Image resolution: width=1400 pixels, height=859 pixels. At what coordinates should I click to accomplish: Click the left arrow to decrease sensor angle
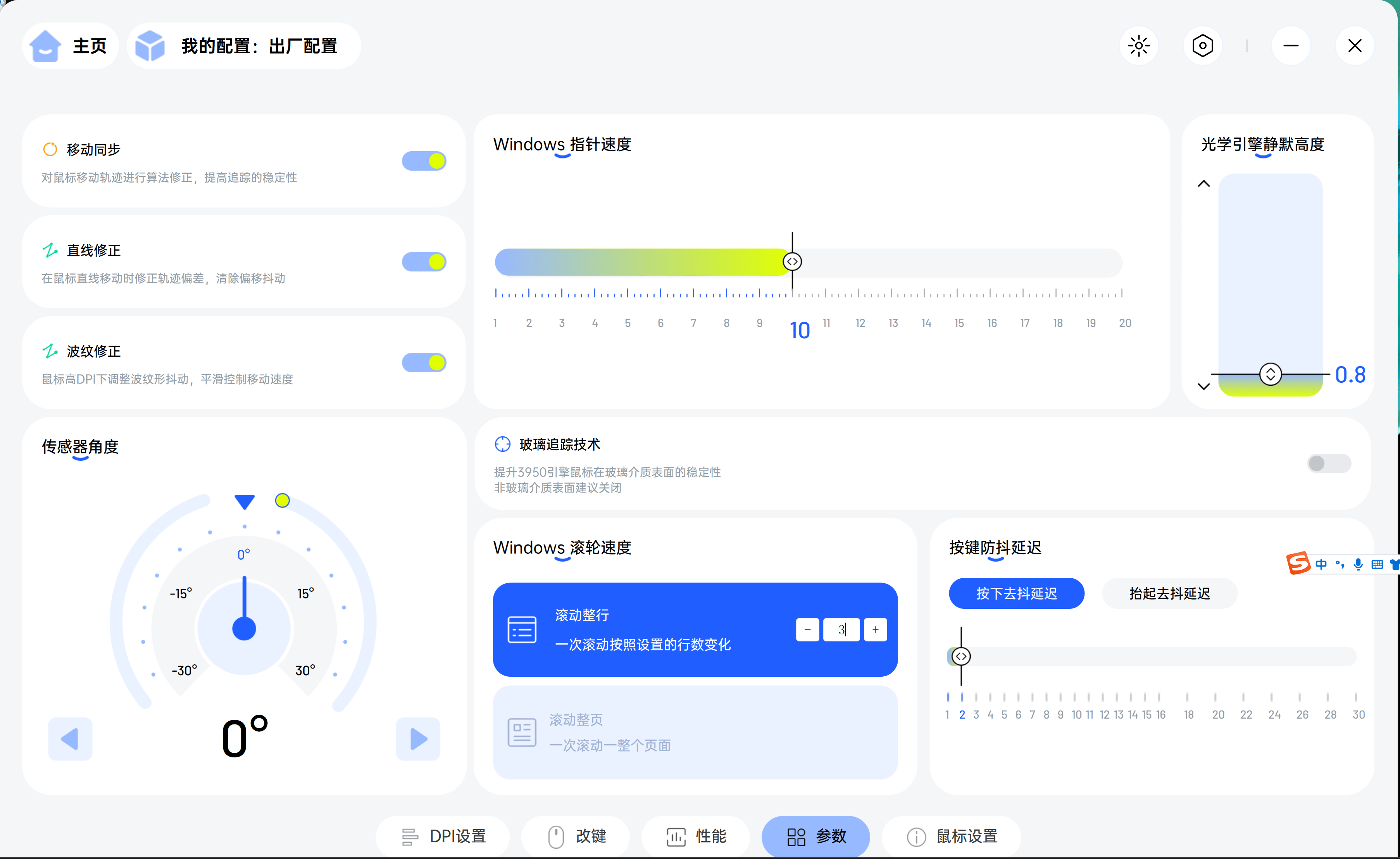pos(70,738)
